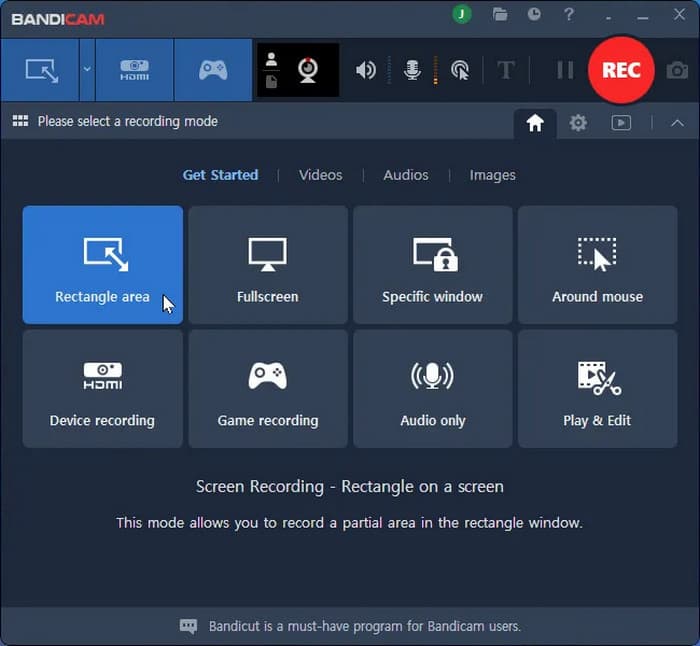This screenshot has height=646, width=700.
Task: Switch to the Audios tab
Action: click(406, 175)
